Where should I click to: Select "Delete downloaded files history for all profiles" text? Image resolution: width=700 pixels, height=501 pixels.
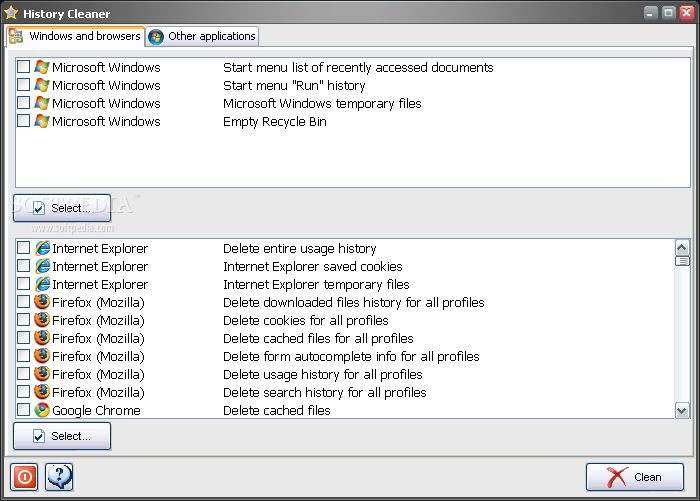[354, 303]
